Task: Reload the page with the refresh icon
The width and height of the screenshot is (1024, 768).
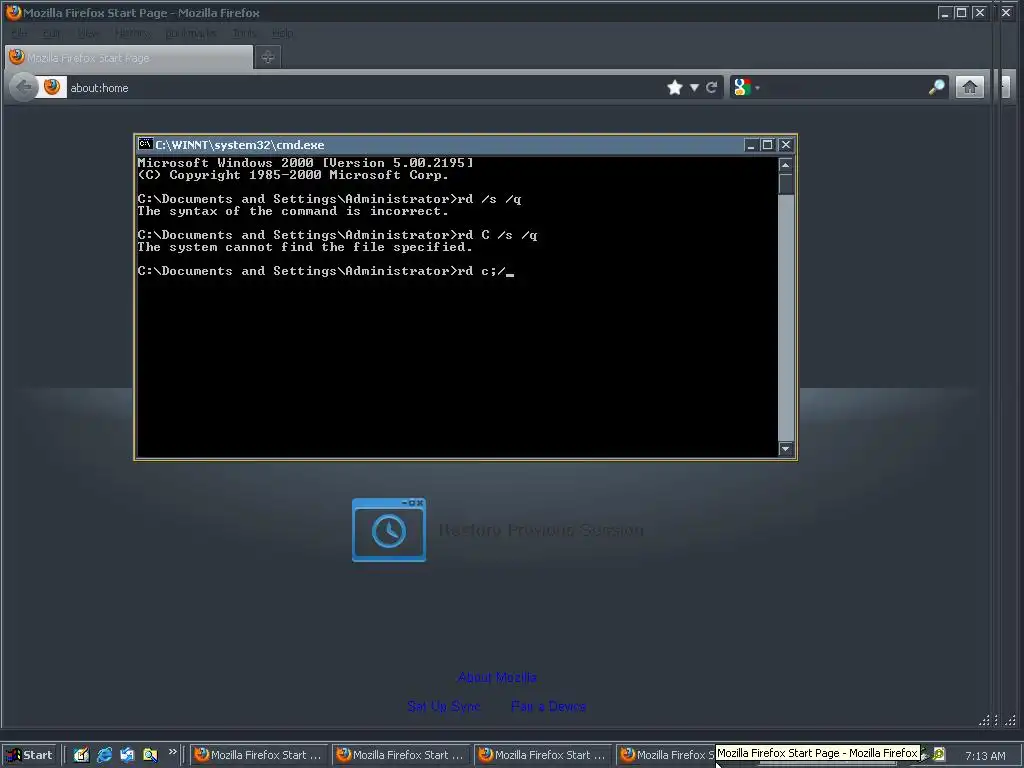Action: [711, 88]
